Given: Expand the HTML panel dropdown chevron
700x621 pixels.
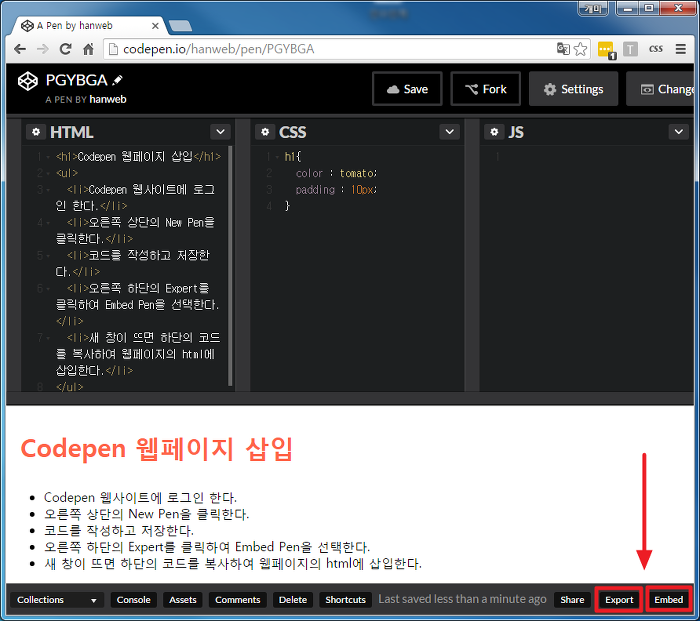Looking at the screenshot, I should point(221,132).
